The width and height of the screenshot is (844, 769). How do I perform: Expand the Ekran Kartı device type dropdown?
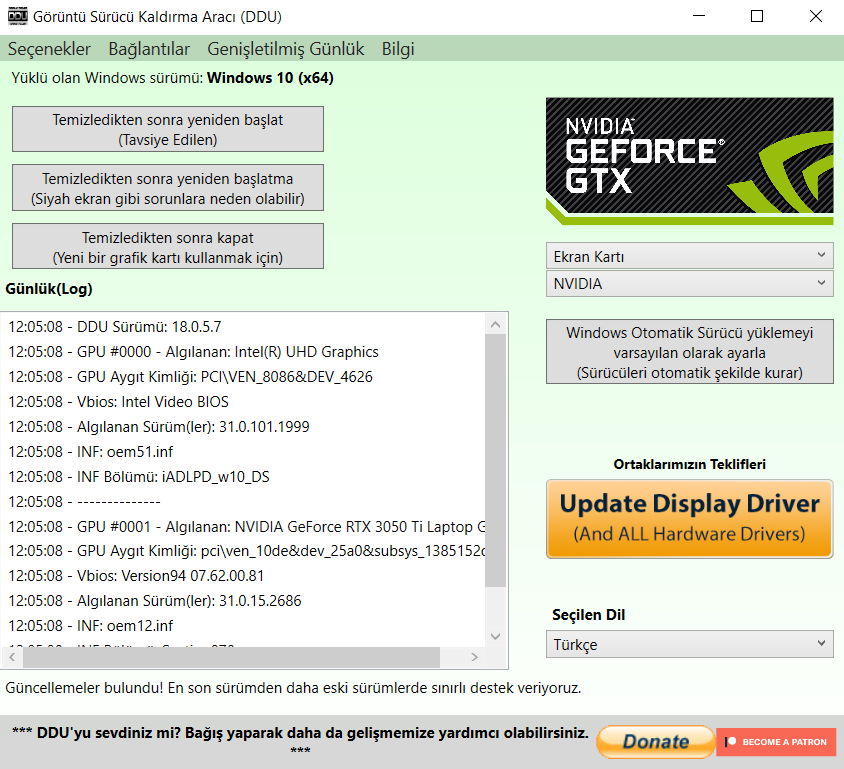click(x=690, y=256)
